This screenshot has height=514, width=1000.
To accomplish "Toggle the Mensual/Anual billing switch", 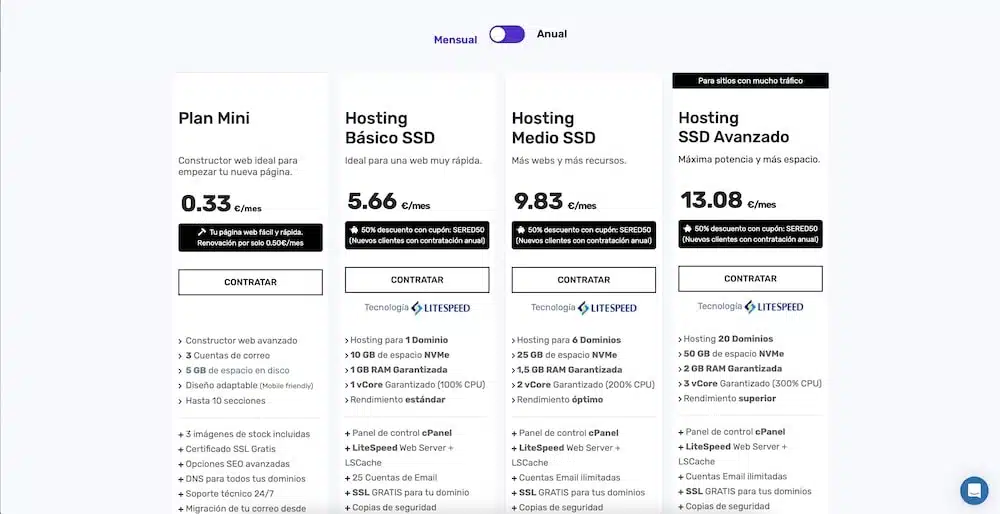I will (507, 34).
